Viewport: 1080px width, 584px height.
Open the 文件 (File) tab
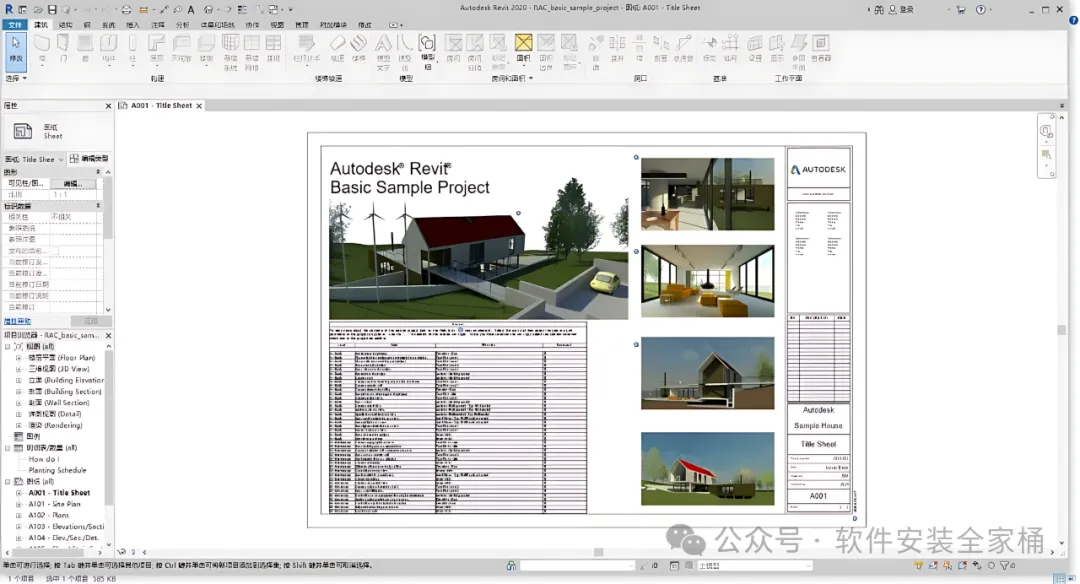click(14, 25)
